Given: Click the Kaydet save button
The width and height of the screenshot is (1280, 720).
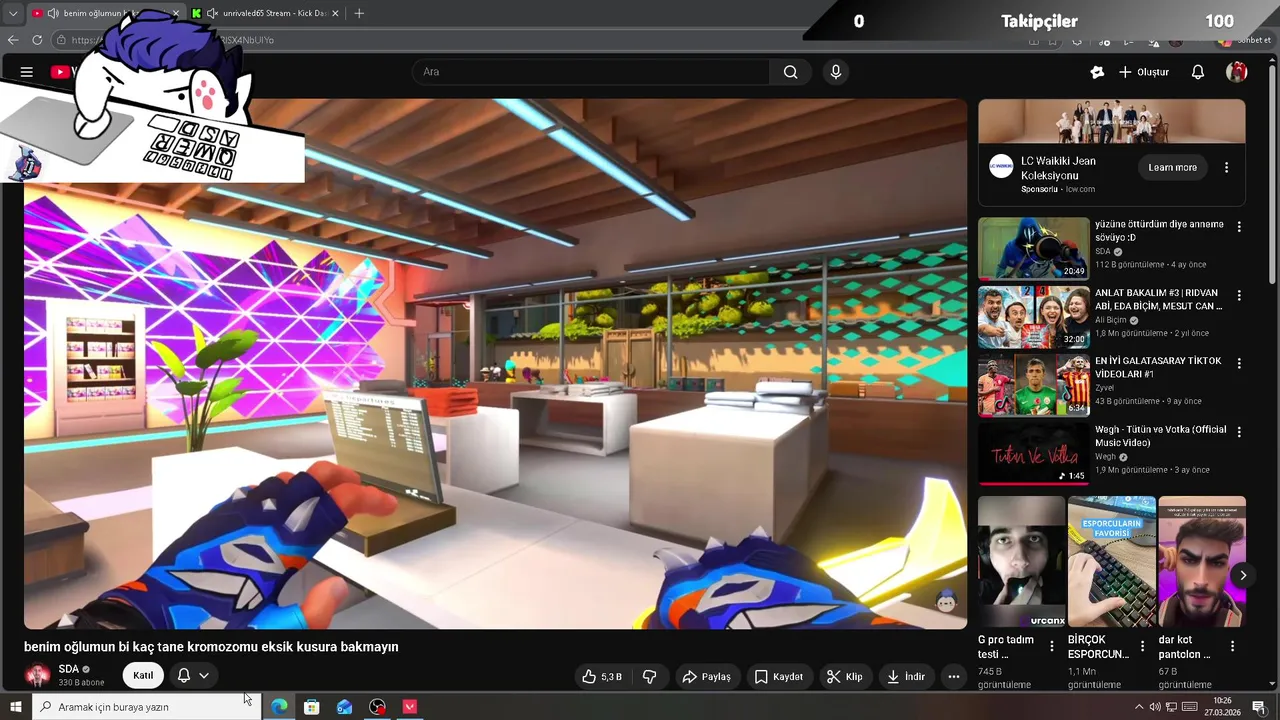Looking at the screenshot, I should coord(779,677).
